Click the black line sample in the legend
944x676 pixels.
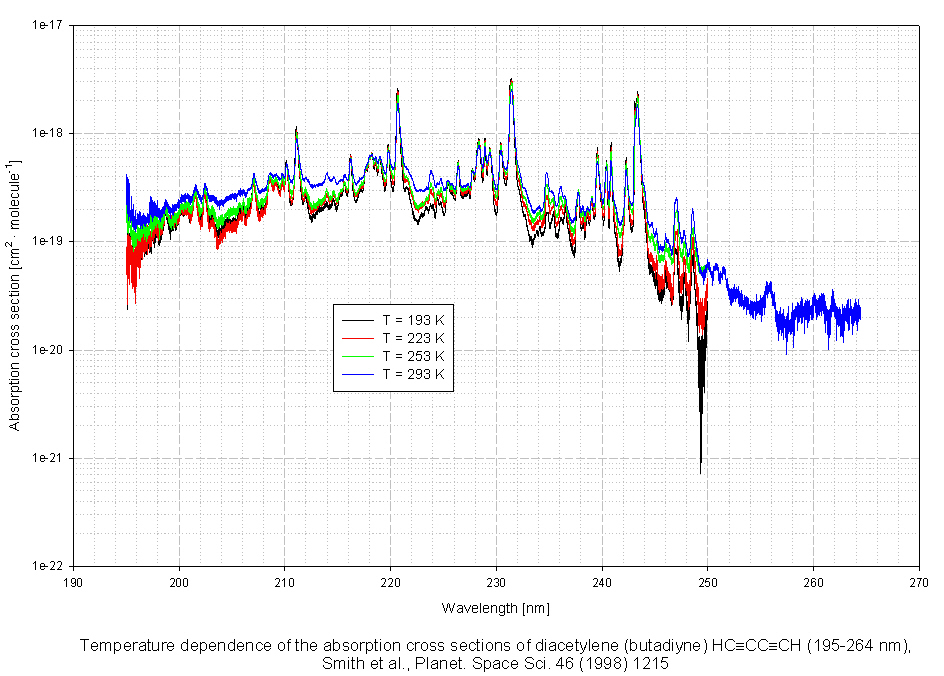(x=357, y=319)
